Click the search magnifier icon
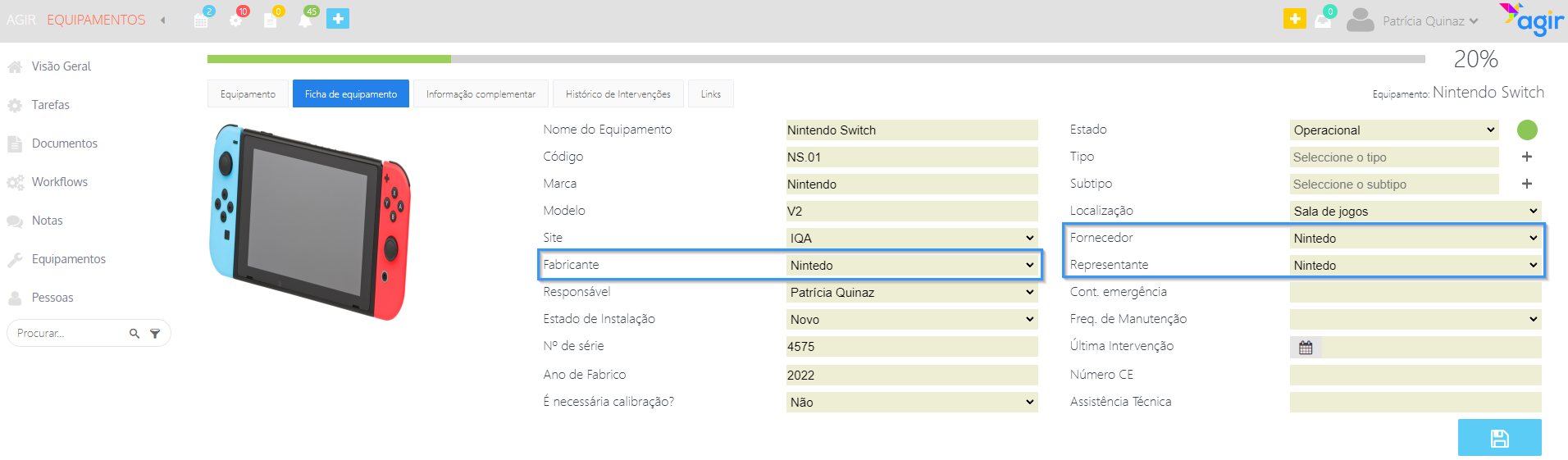Screen dimensions: 1568x460 134,334
